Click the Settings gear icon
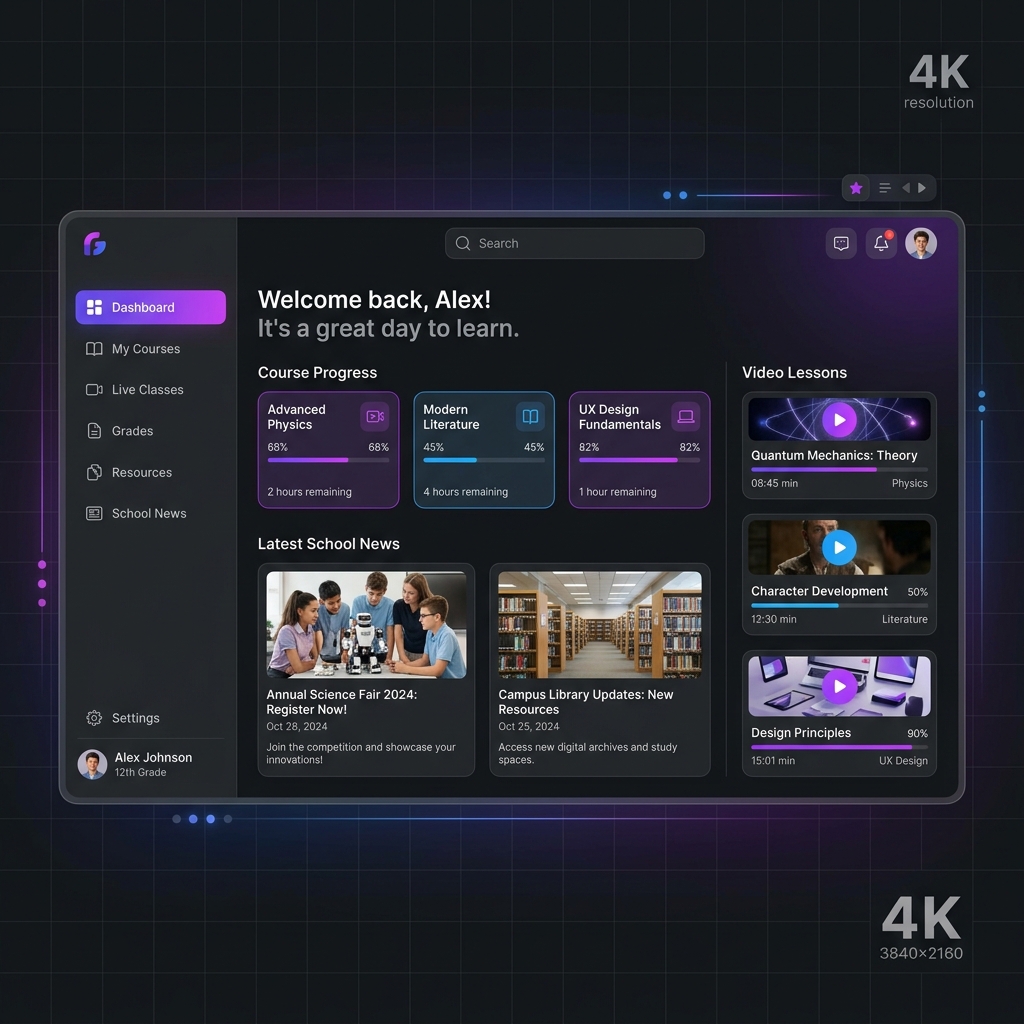 click(94, 718)
